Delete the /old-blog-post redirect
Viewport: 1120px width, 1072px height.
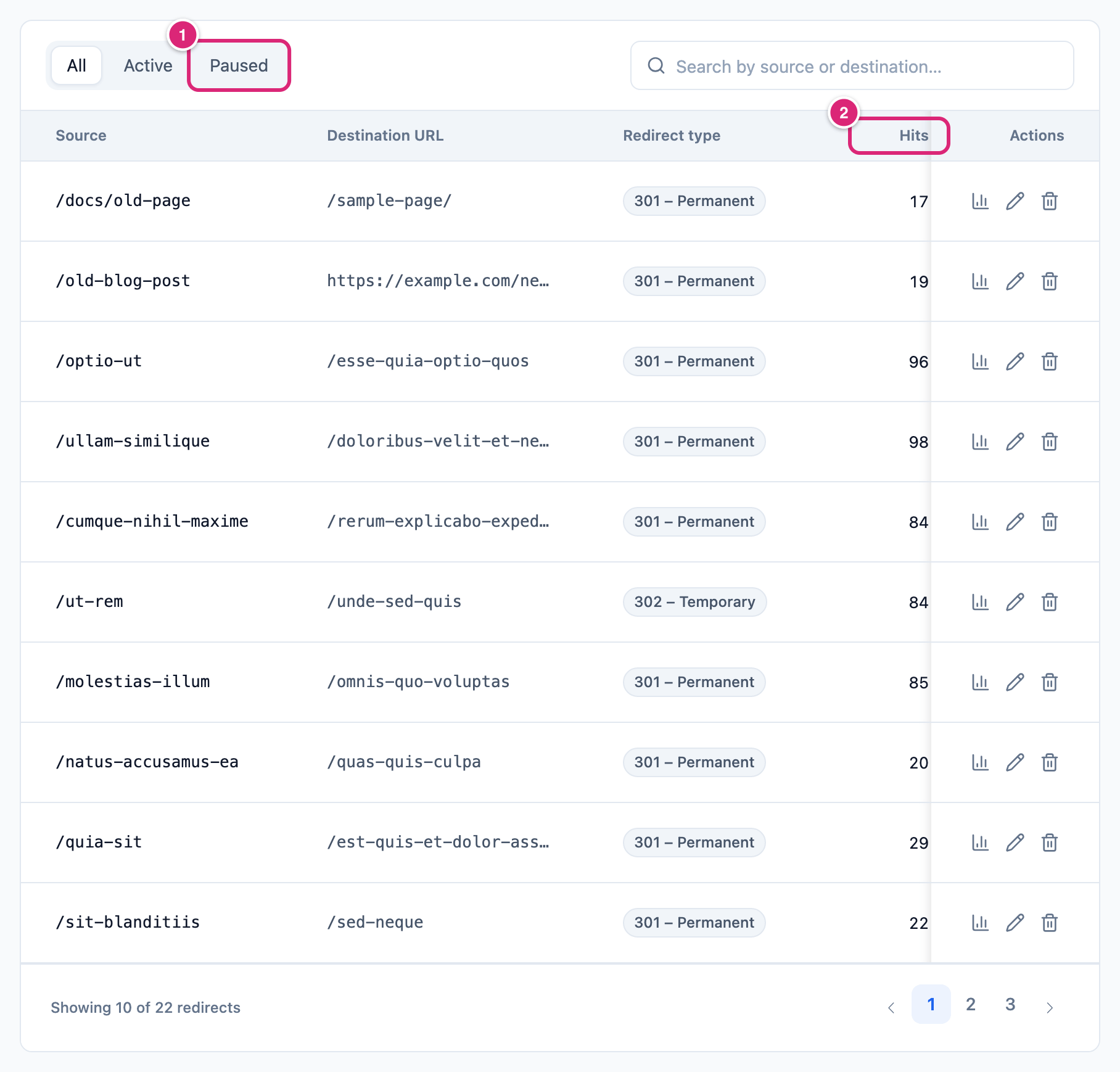(1049, 281)
